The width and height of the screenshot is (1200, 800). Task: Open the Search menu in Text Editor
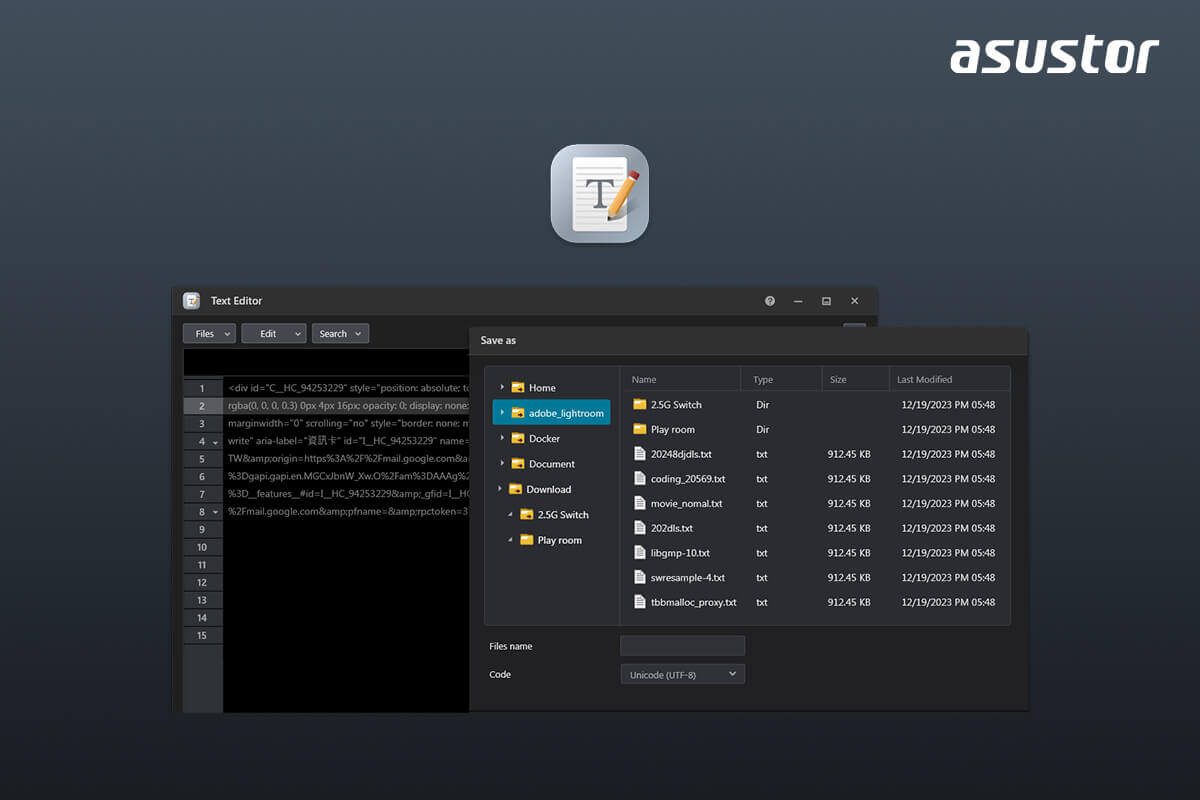(x=340, y=333)
